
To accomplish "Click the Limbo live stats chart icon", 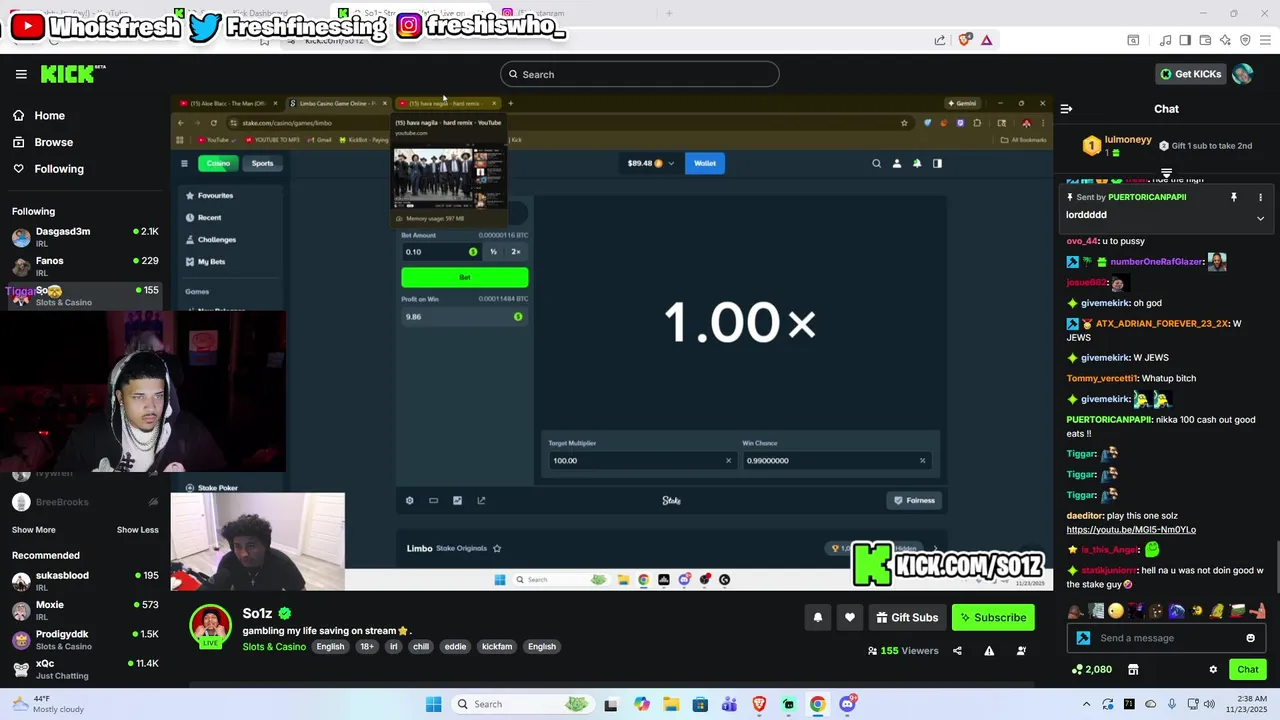I will (457, 500).
